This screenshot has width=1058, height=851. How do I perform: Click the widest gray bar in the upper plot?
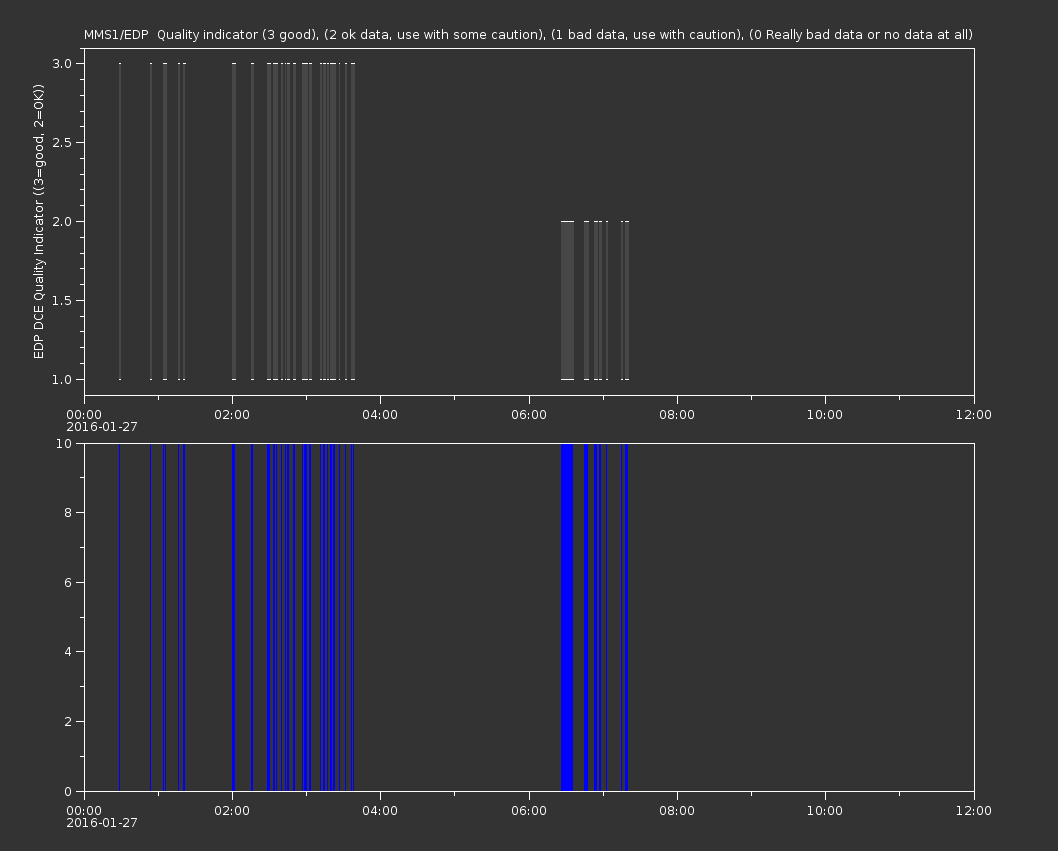(x=567, y=300)
